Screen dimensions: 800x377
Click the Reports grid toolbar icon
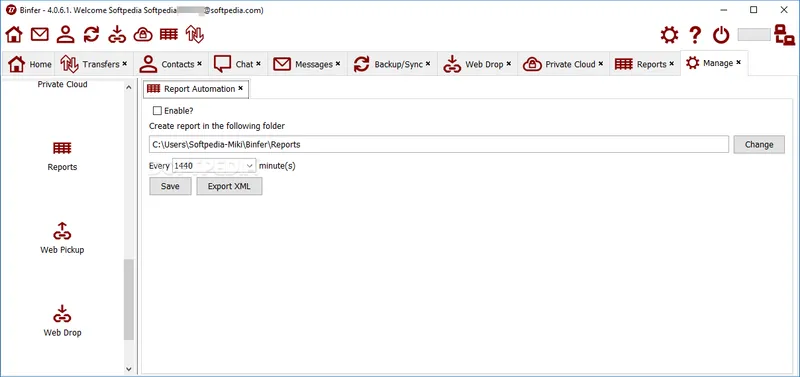coord(169,35)
